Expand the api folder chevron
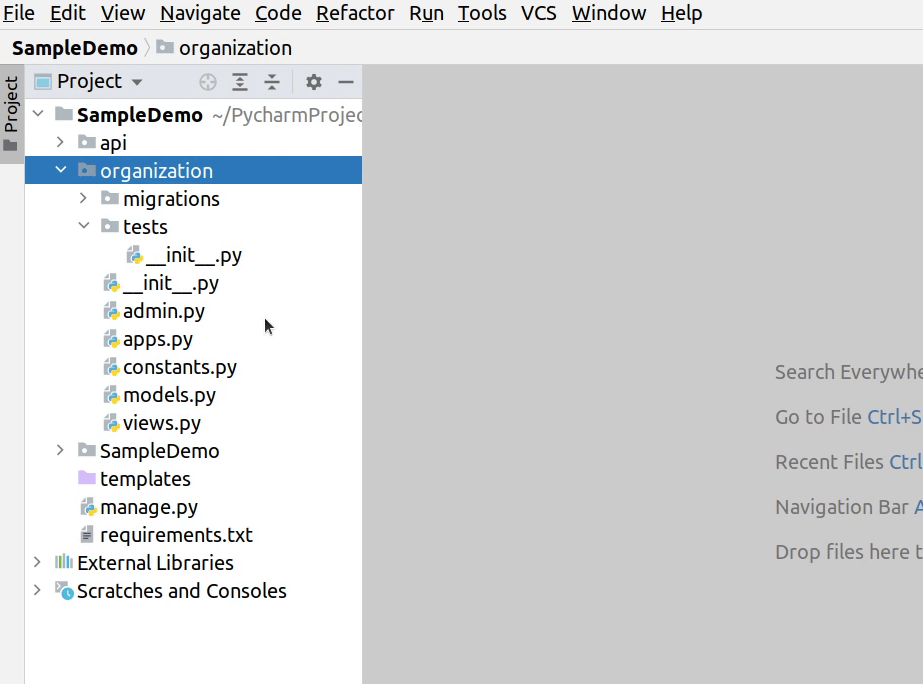The width and height of the screenshot is (923, 684). [60, 142]
